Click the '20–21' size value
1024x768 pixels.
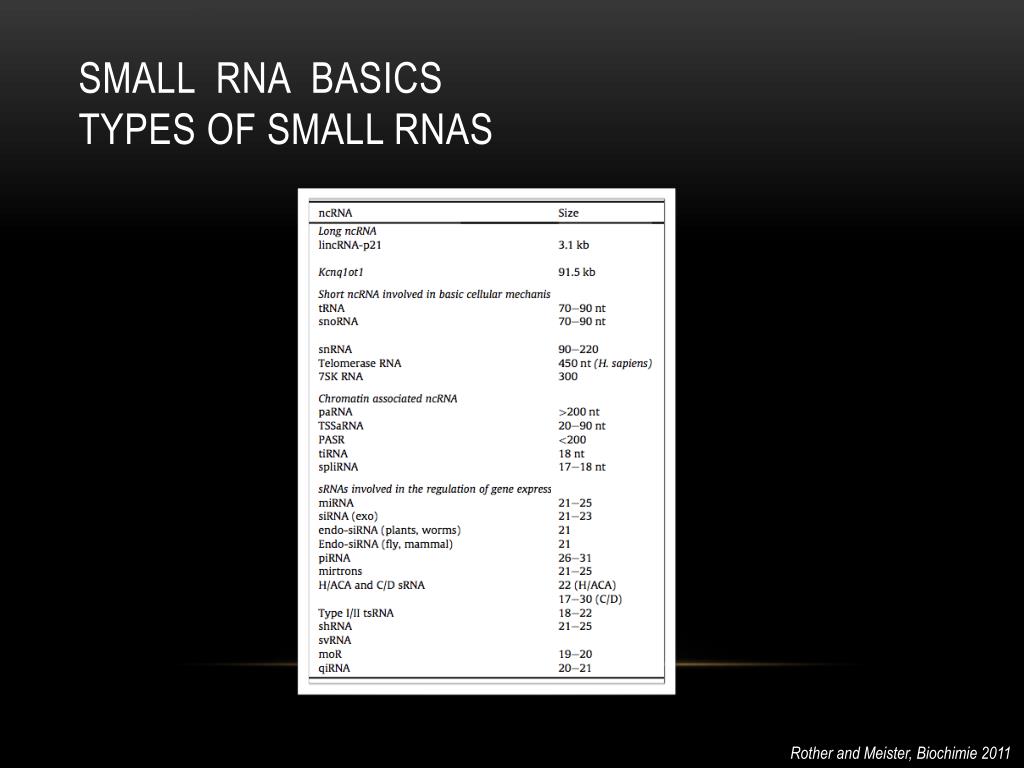[575, 668]
